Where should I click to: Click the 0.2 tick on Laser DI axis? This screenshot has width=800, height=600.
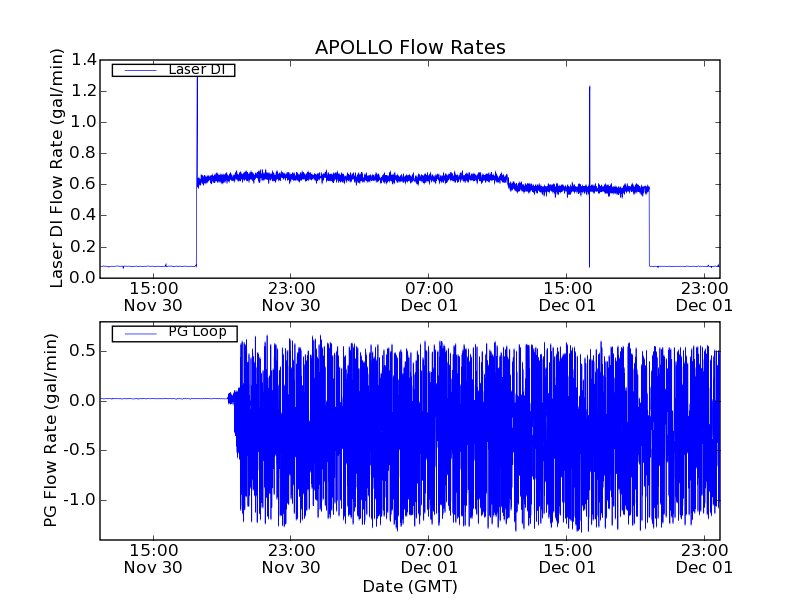point(83,247)
